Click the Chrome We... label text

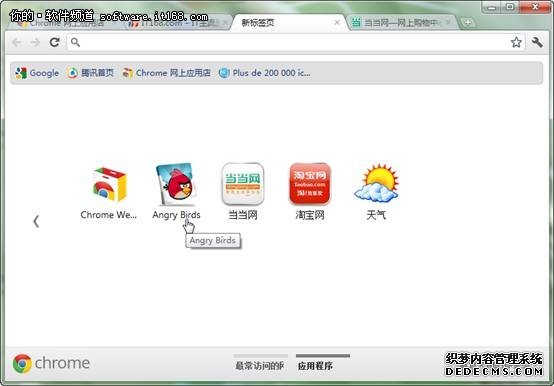[x=108, y=215]
